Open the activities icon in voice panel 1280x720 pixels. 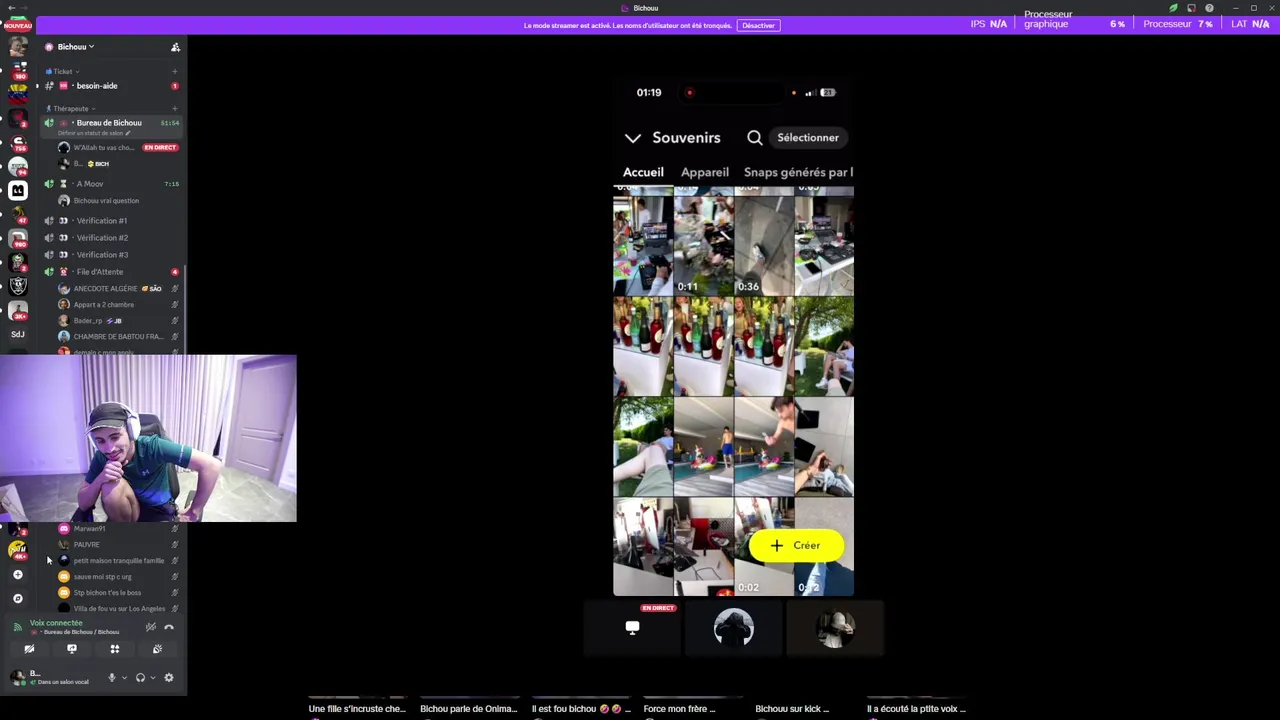(x=115, y=650)
